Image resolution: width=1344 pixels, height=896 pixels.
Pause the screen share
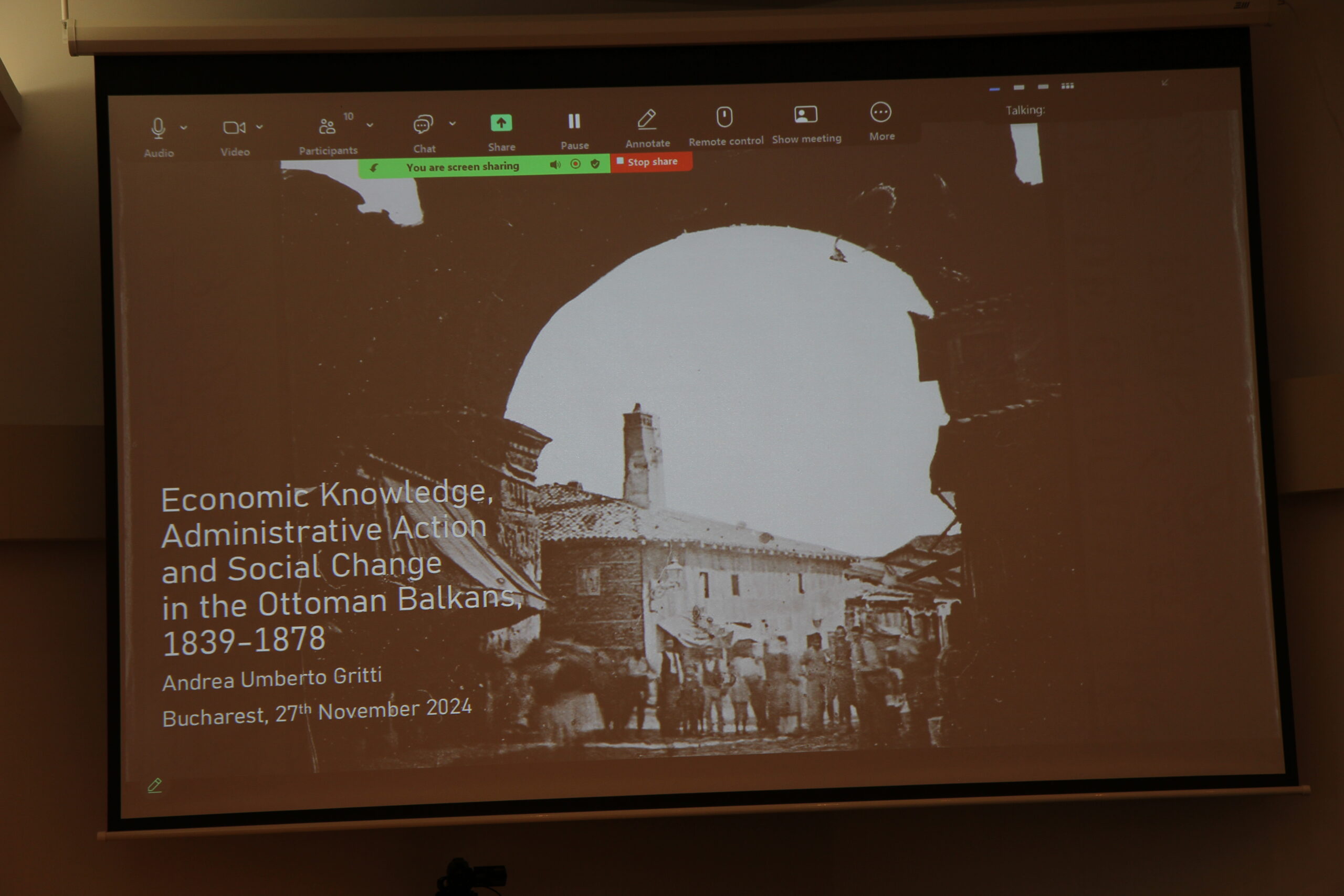pos(574,121)
